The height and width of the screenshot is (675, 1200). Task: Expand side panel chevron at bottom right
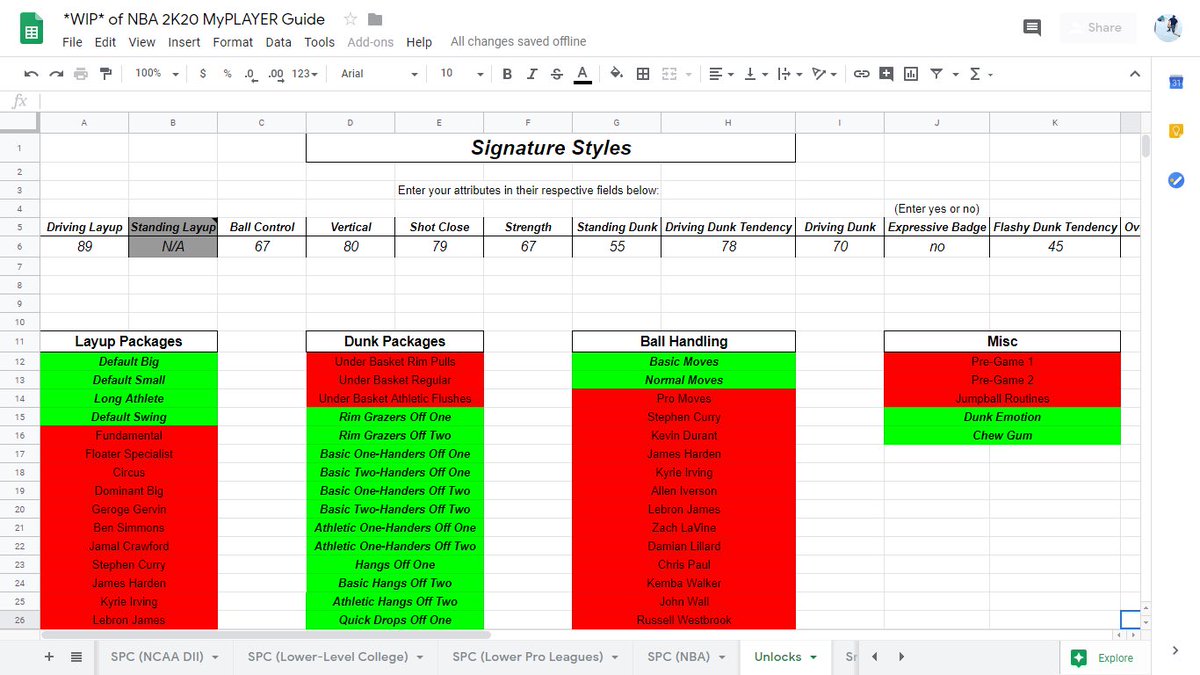[x=1175, y=651]
